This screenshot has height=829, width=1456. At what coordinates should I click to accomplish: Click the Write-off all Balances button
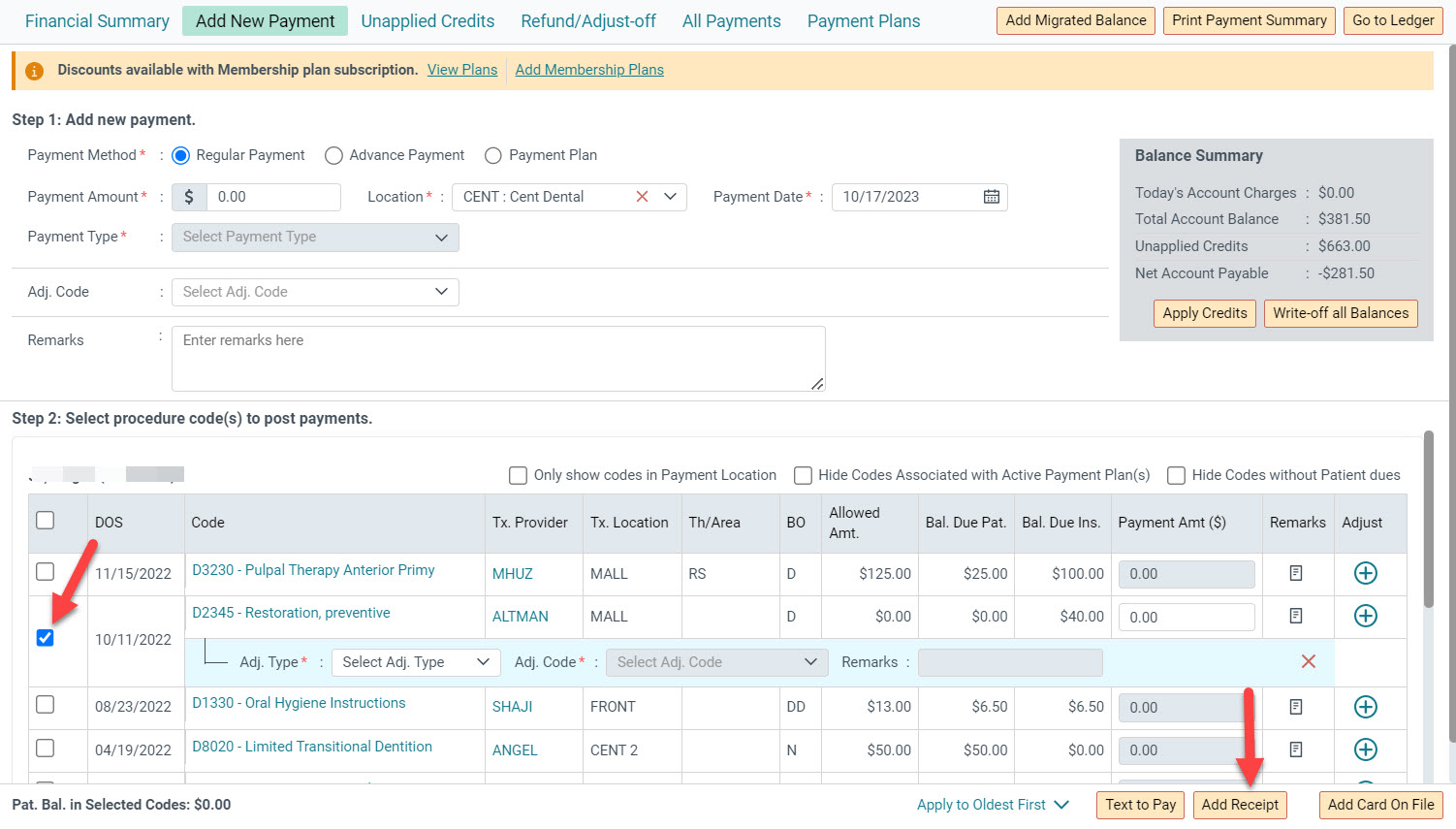pyautogui.click(x=1341, y=313)
